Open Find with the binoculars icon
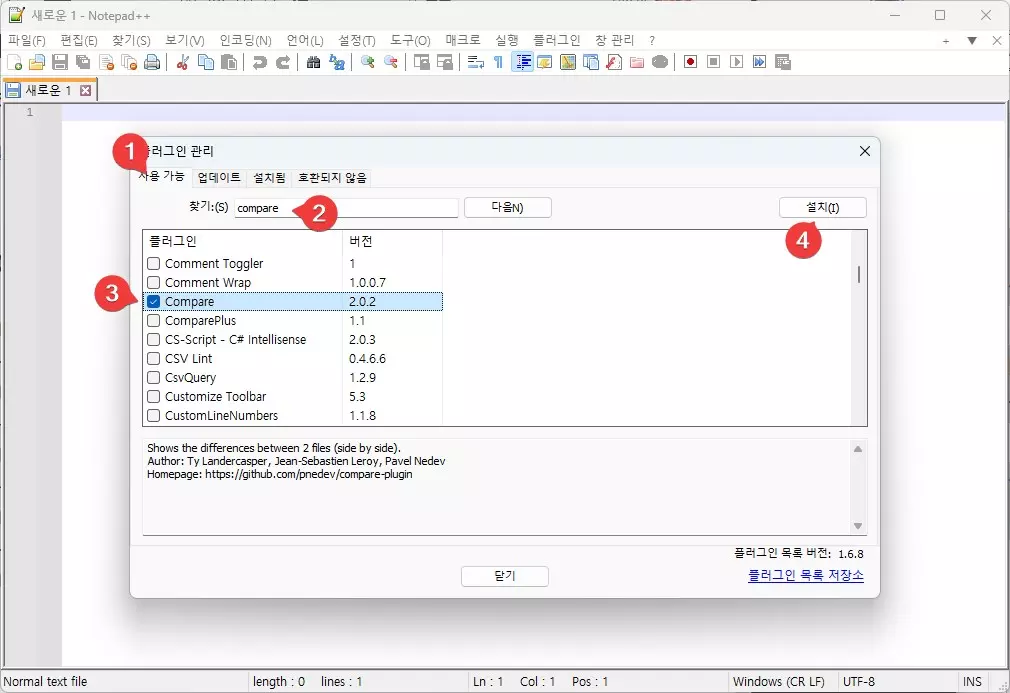 [x=313, y=62]
